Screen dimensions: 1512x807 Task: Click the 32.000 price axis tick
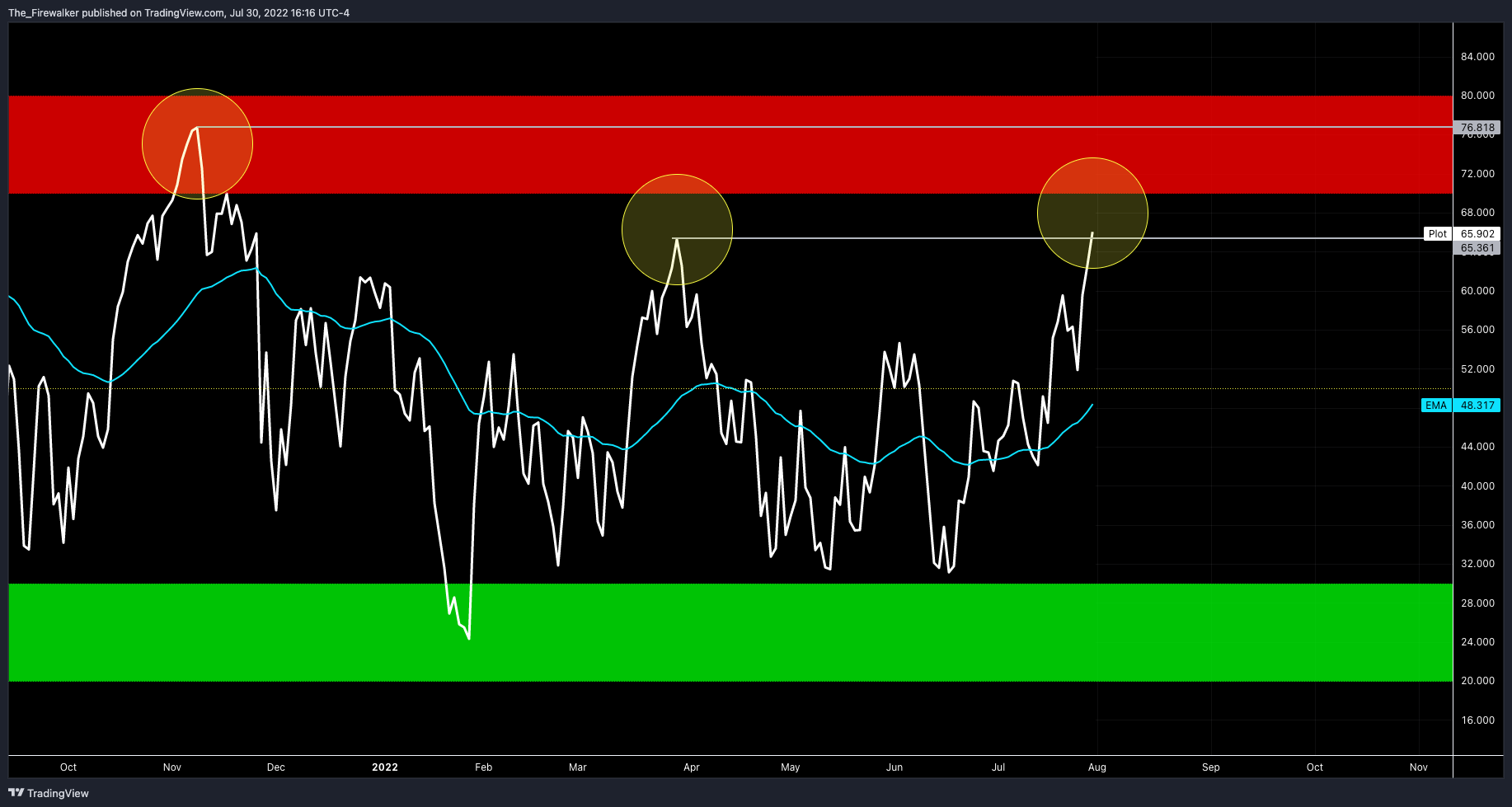coord(1477,564)
